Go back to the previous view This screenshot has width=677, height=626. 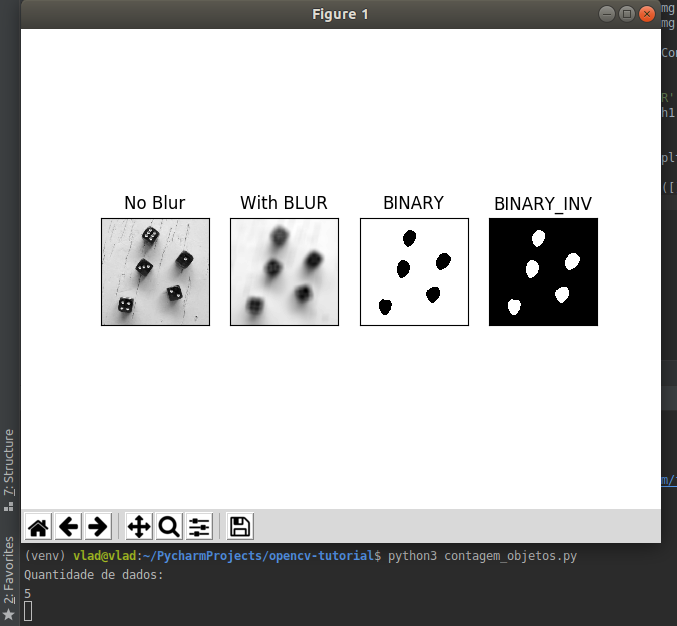click(69, 527)
